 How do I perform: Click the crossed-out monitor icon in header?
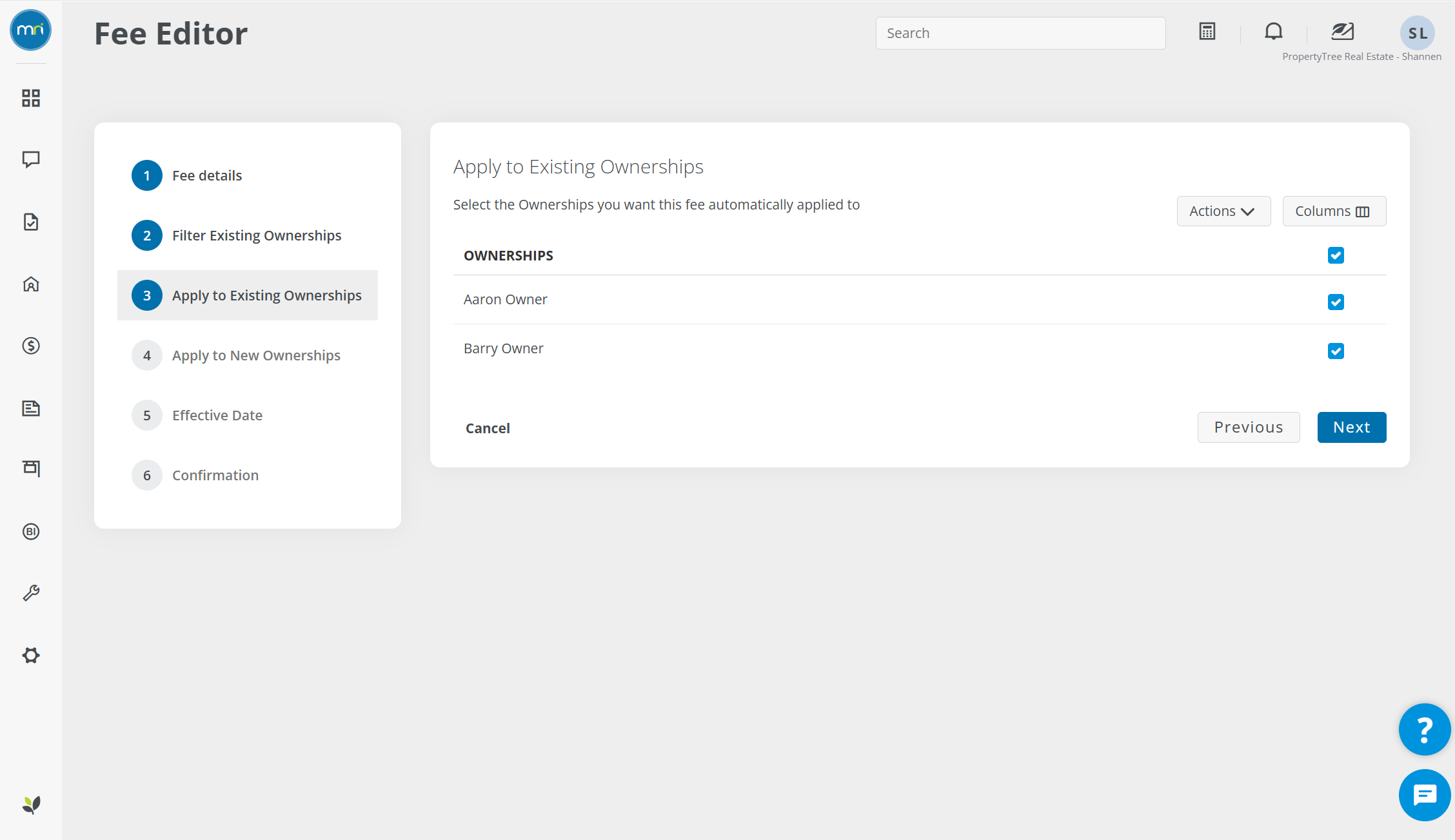(1343, 32)
